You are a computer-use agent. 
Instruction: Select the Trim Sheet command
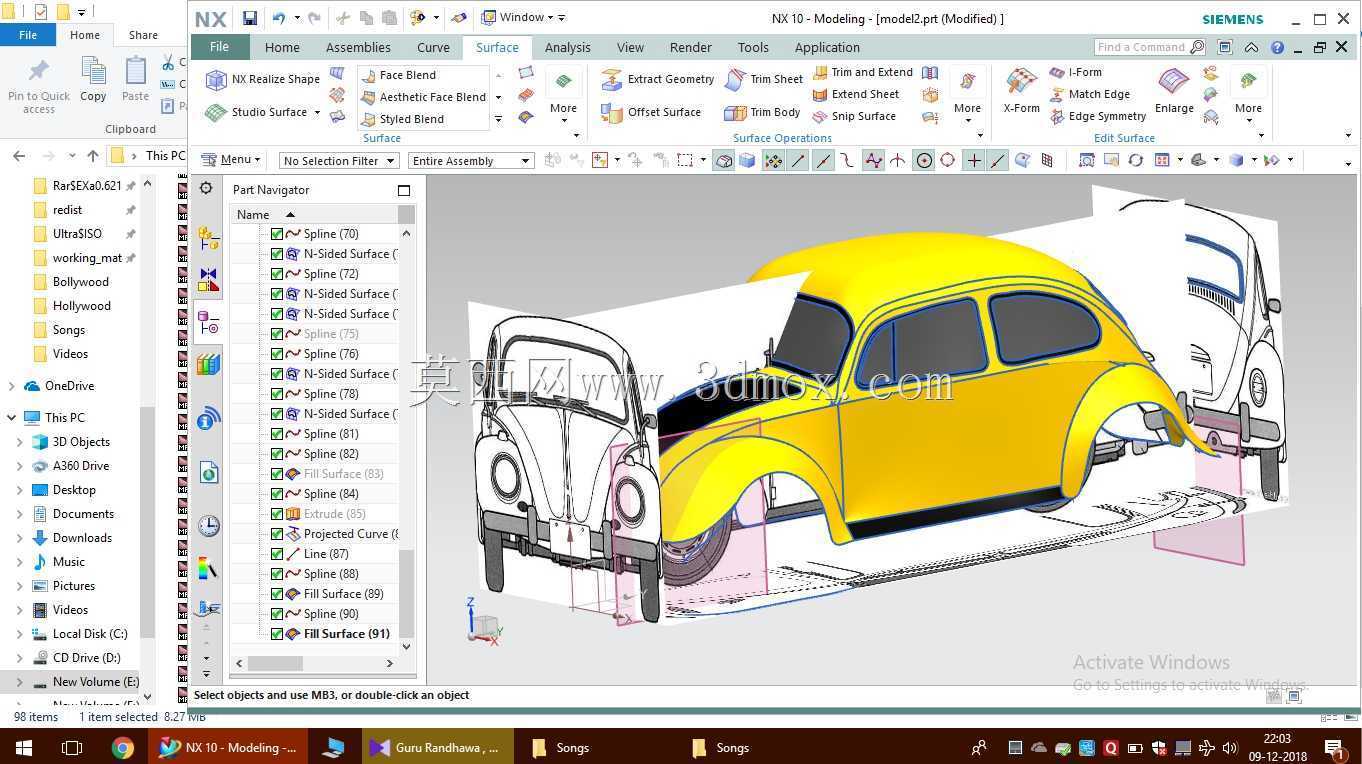tap(764, 79)
